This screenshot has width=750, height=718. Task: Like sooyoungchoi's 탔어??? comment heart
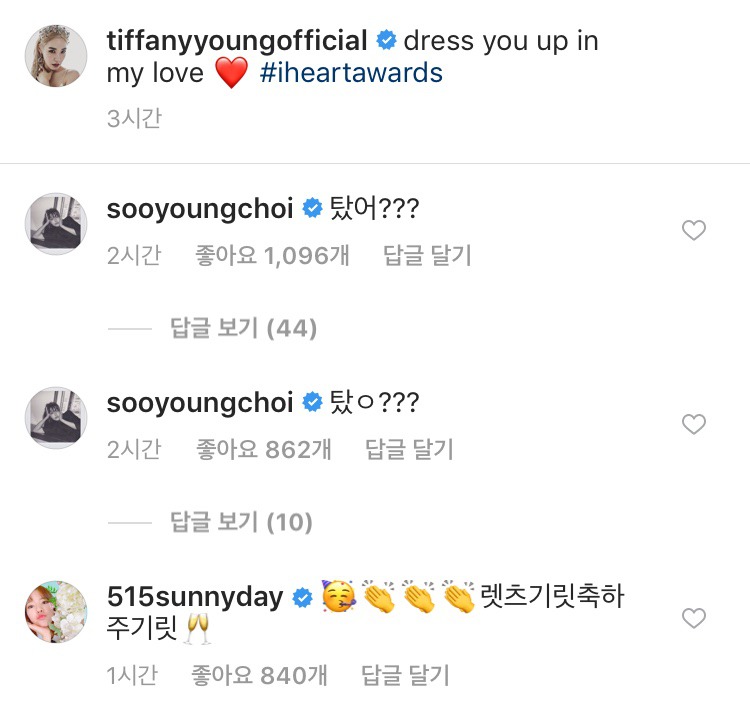tap(694, 231)
